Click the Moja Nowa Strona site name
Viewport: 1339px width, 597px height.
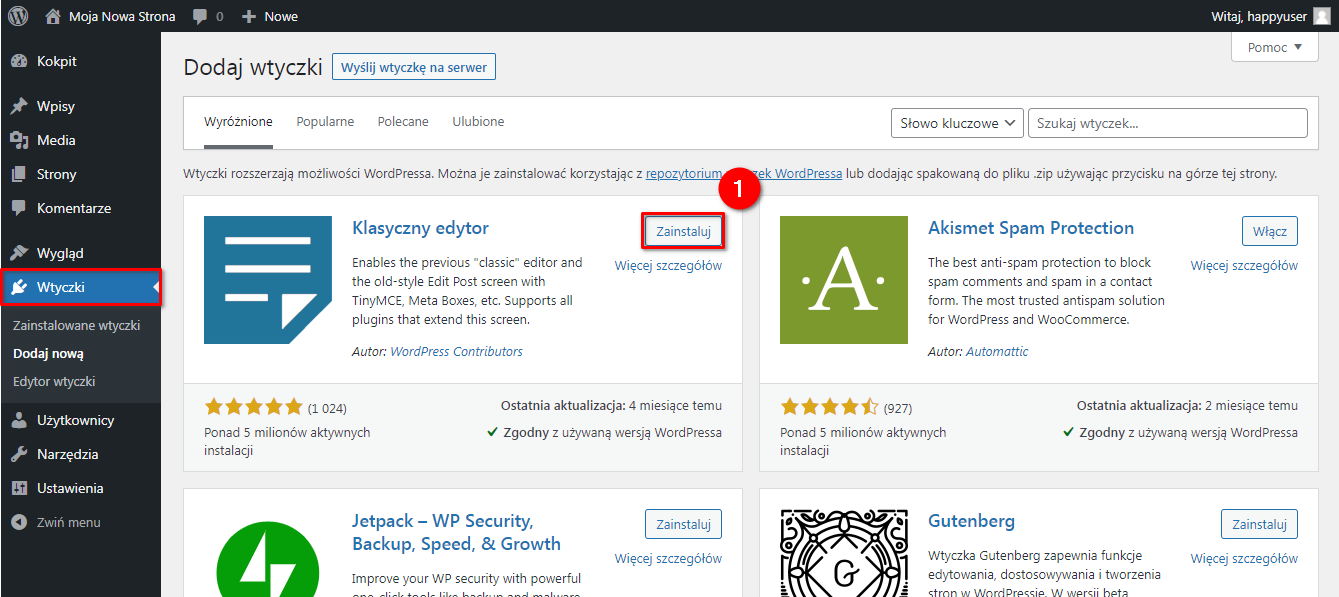pyautogui.click(x=122, y=16)
